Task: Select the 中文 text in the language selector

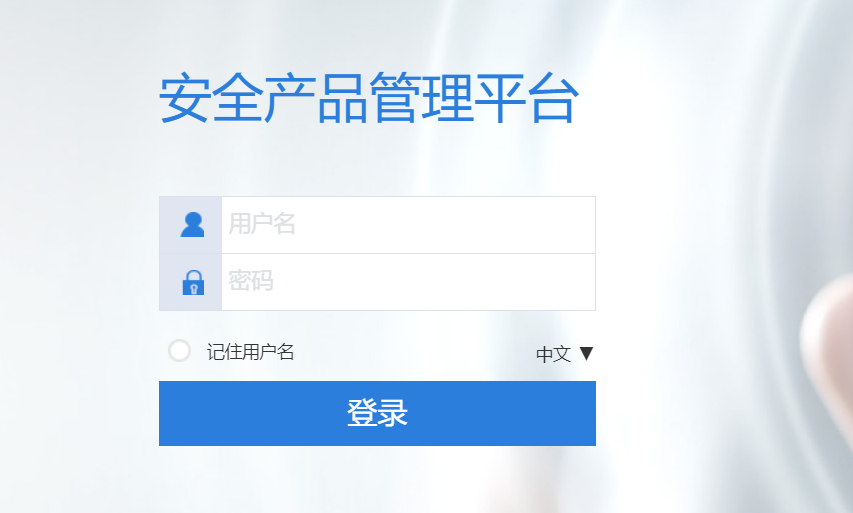Action: (x=553, y=354)
